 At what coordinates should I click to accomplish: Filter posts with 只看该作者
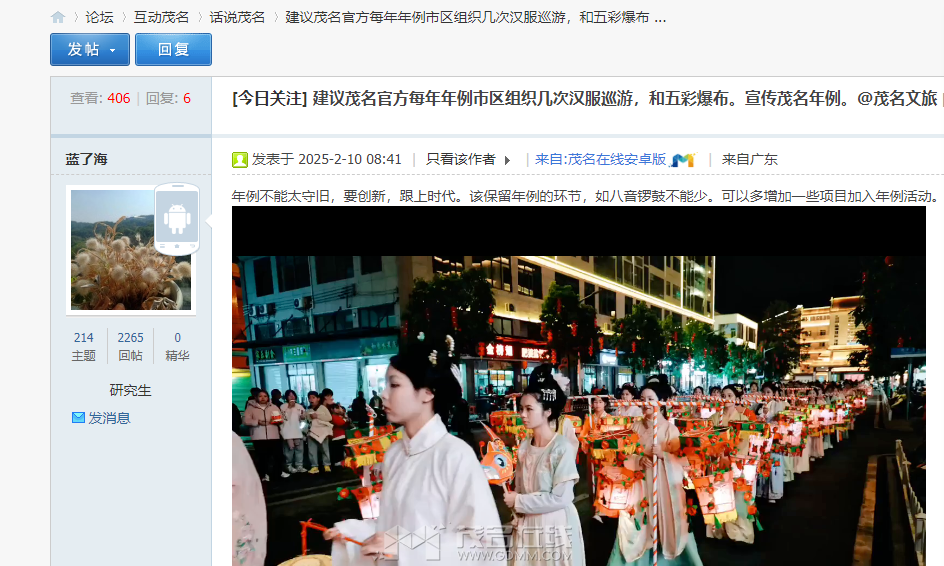pos(460,159)
